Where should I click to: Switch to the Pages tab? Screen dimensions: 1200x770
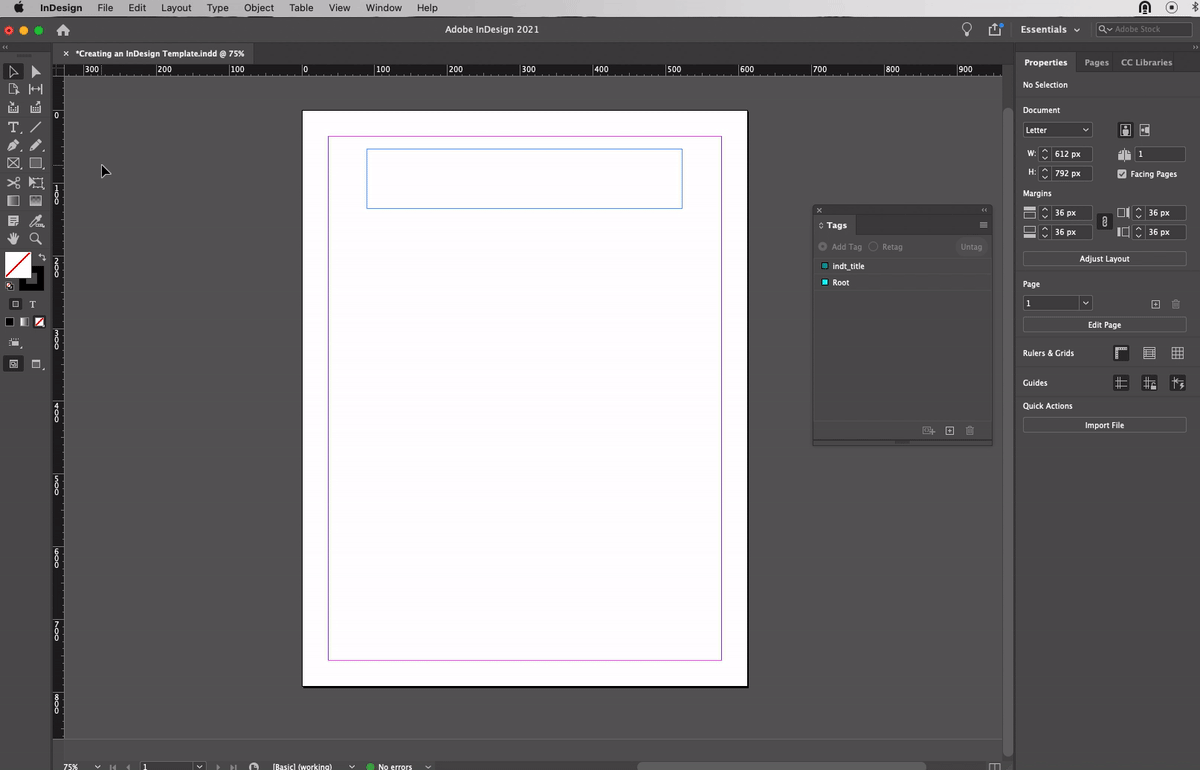pyautogui.click(x=1096, y=62)
